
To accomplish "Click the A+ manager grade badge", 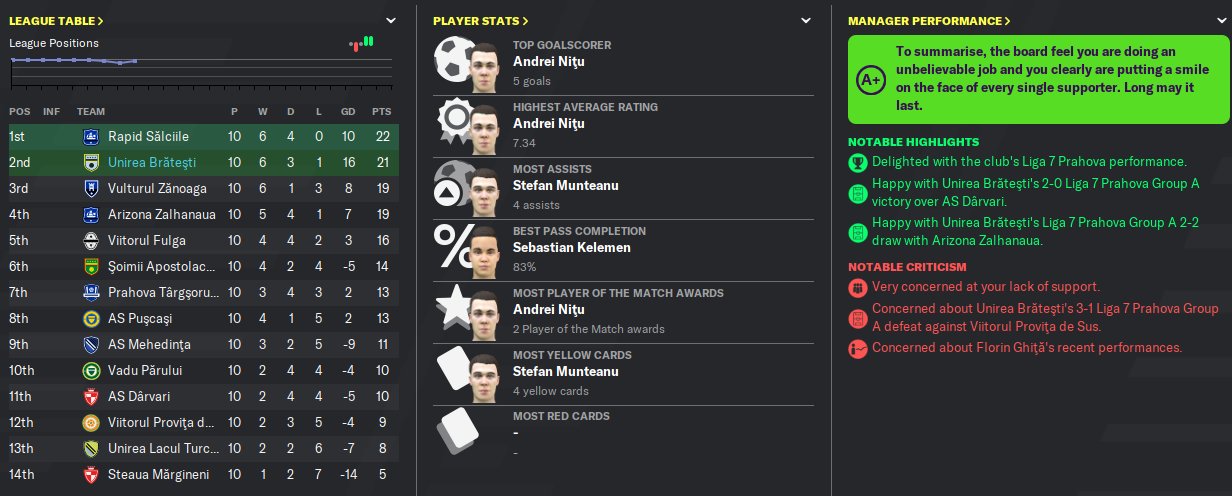I will point(871,78).
